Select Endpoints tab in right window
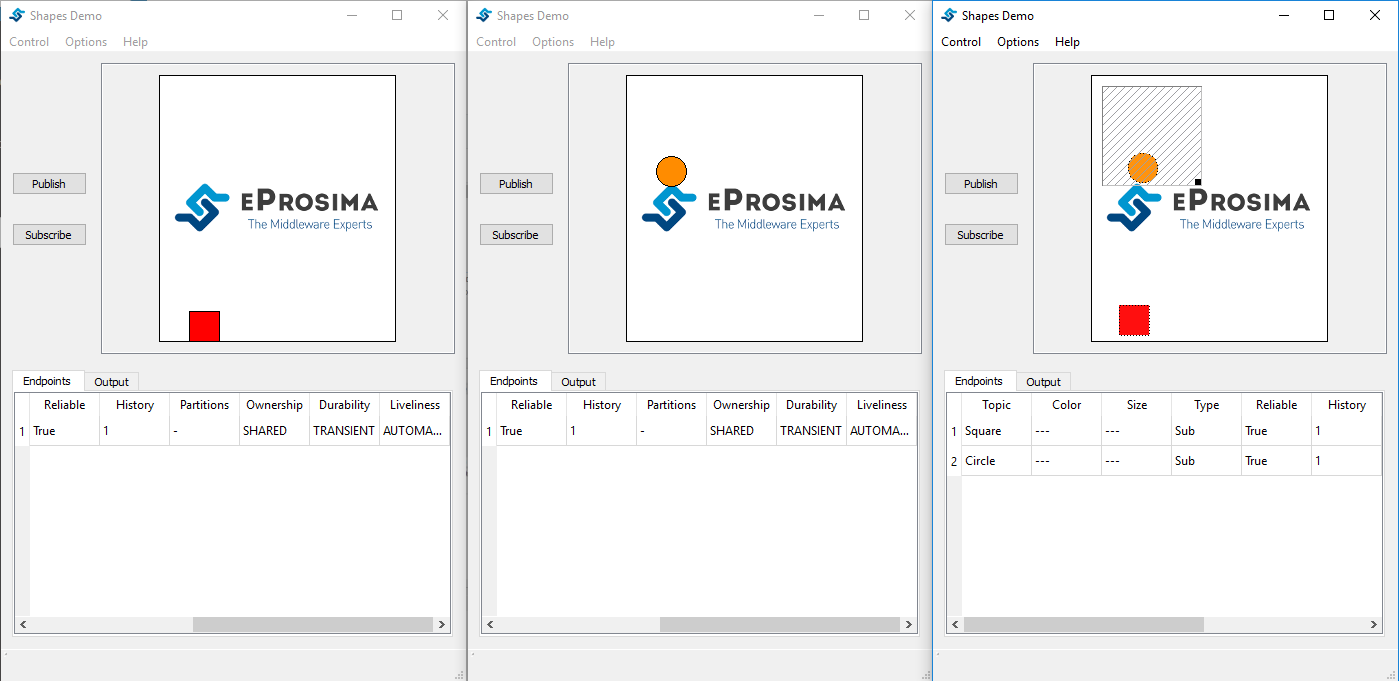1399x681 pixels. pyautogui.click(x=979, y=381)
